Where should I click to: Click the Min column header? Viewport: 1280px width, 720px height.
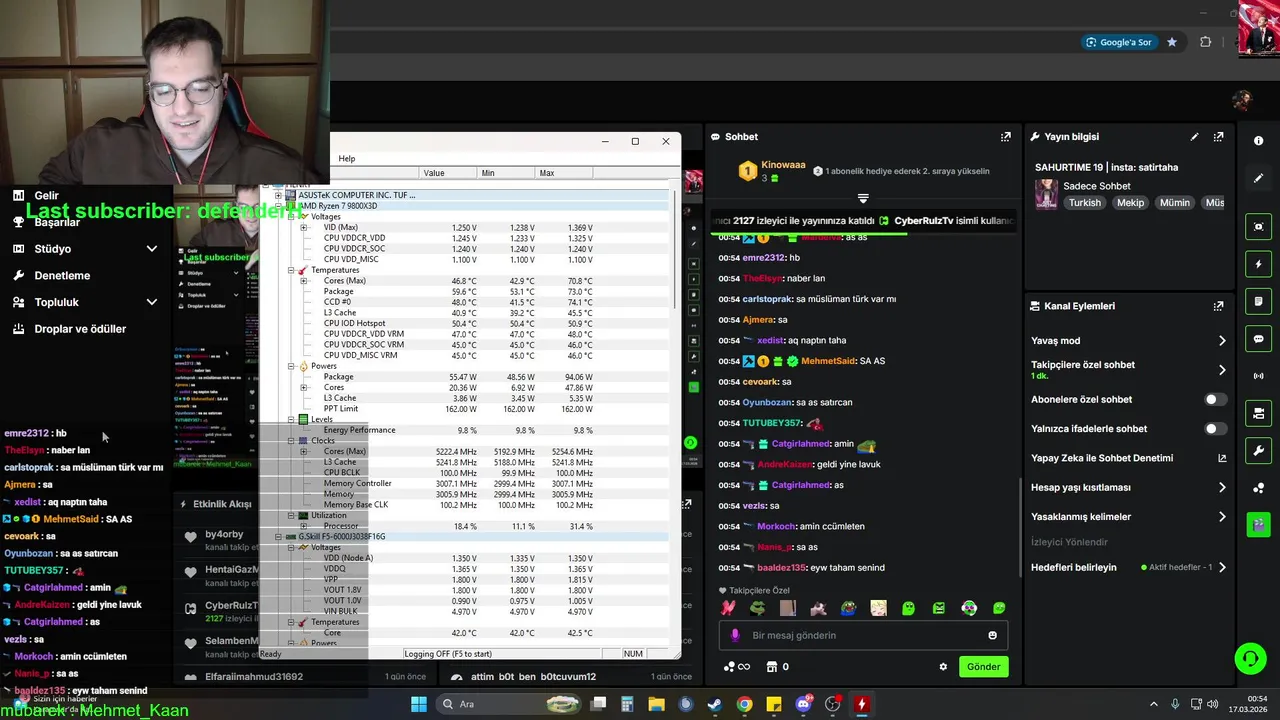(507, 173)
